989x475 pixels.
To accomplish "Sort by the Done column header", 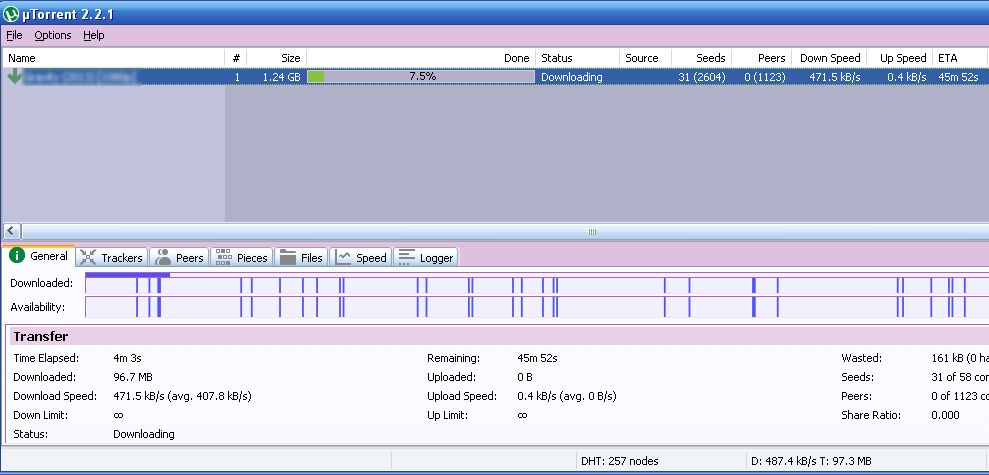I will [421, 58].
